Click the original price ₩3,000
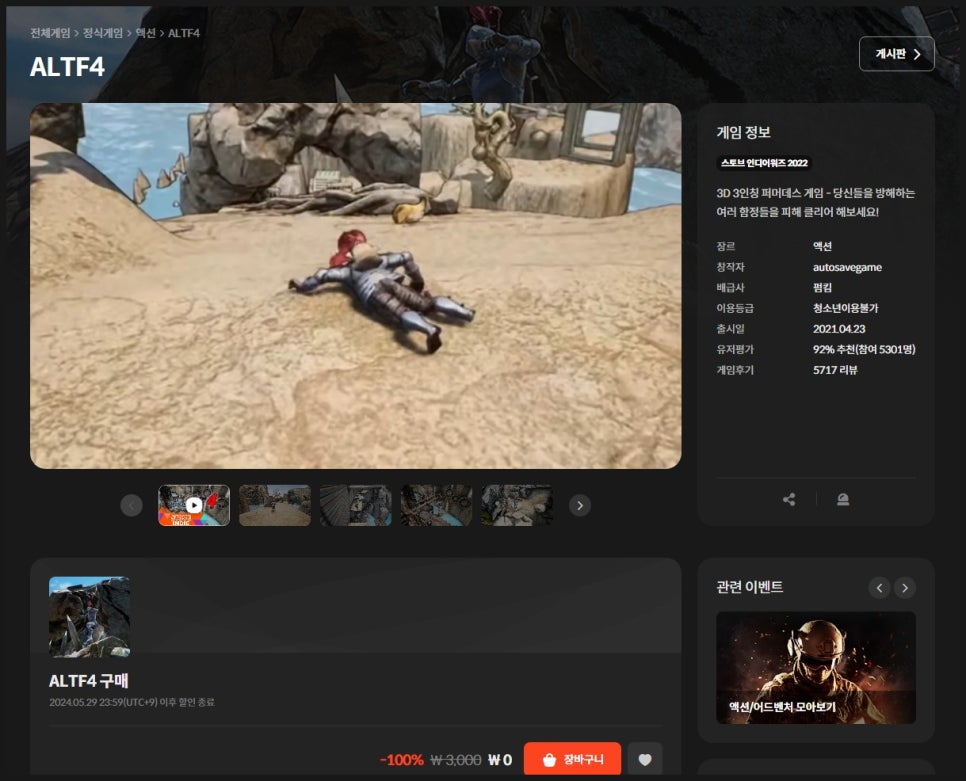The height and width of the screenshot is (781, 966). pos(456,760)
